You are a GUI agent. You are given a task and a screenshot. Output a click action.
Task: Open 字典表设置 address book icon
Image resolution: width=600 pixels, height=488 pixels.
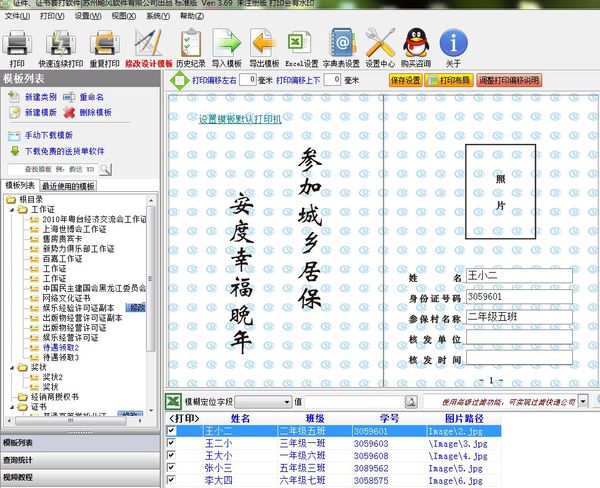(x=342, y=43)
